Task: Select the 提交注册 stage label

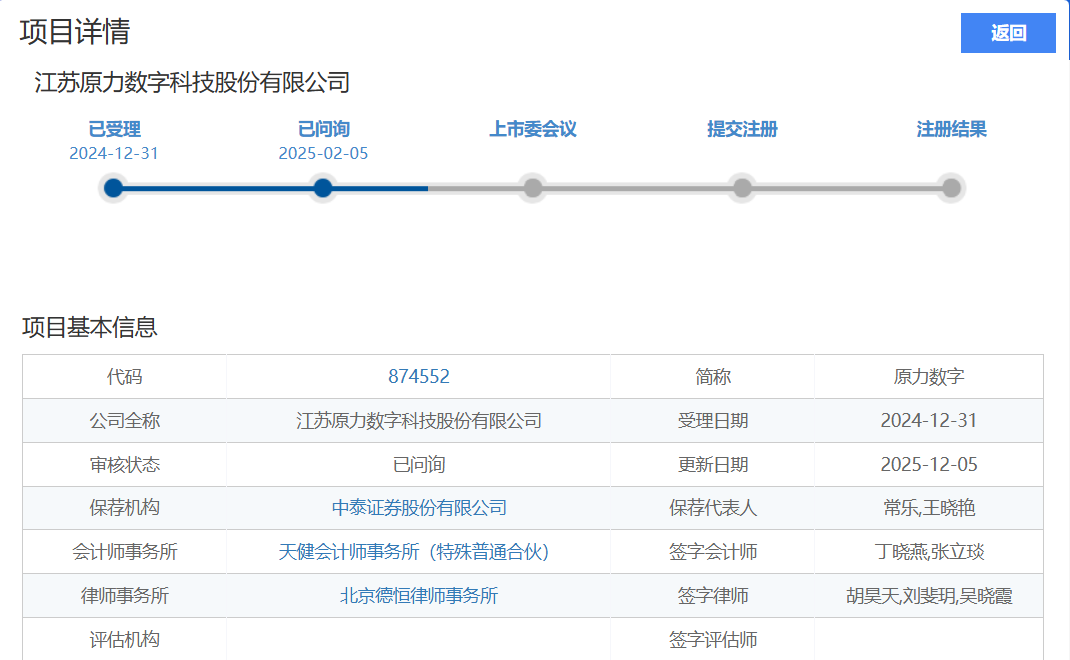Action: pos(740,129)
